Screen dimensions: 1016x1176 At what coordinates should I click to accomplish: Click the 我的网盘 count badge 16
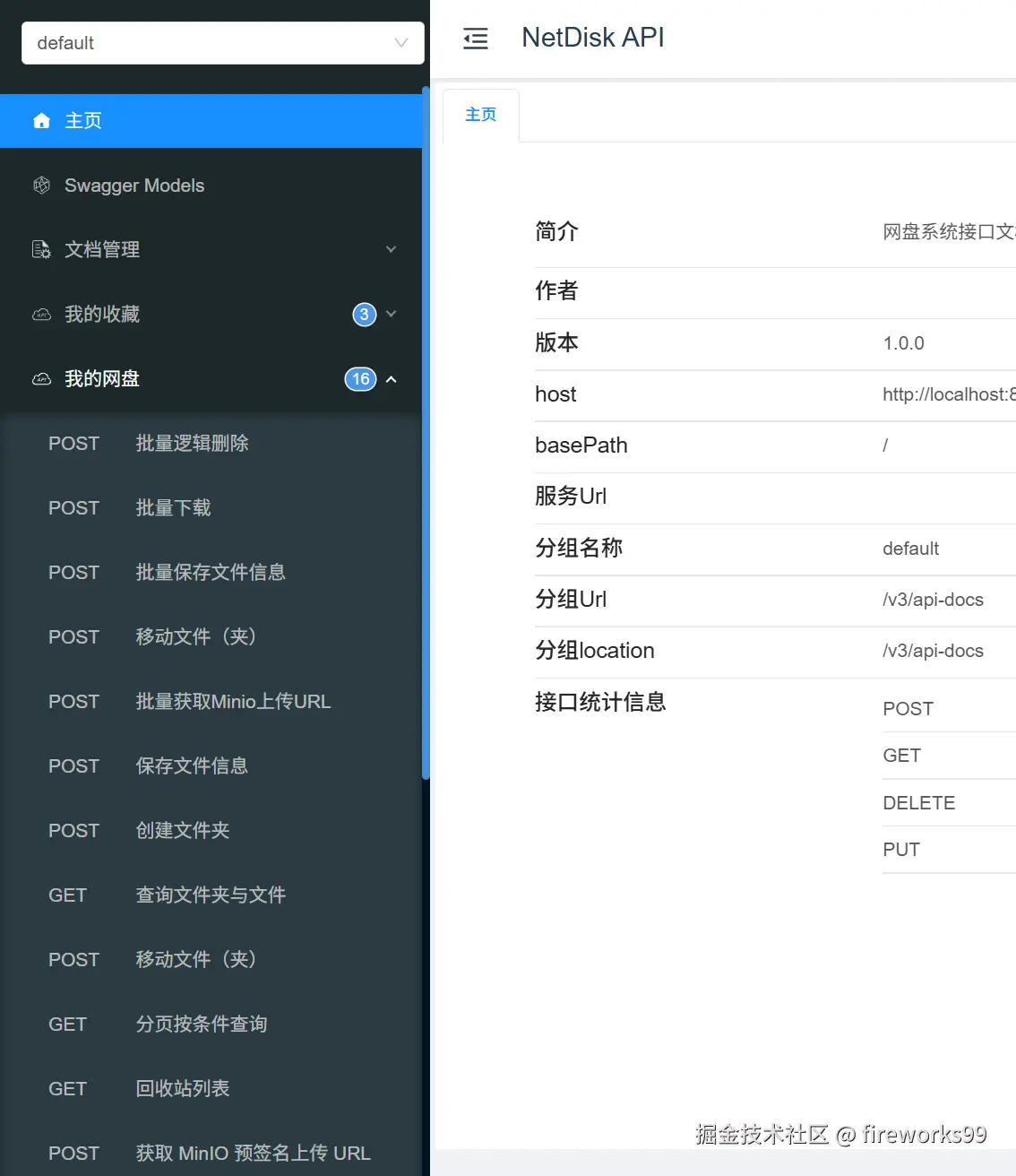pos(361,379)
